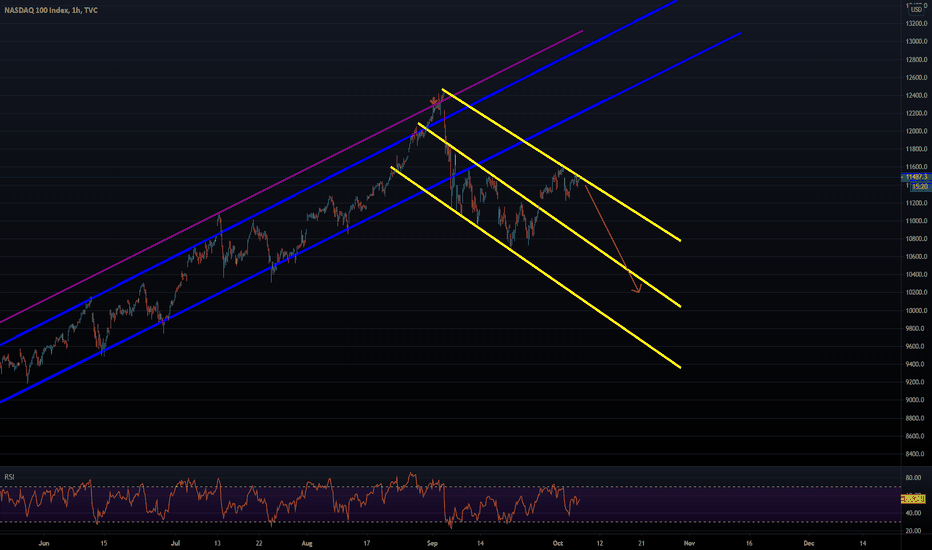The height and width of the screenshot is (550, 932).
Task: Click the Jun label on time axis
Action: click(x=43, y=543)
